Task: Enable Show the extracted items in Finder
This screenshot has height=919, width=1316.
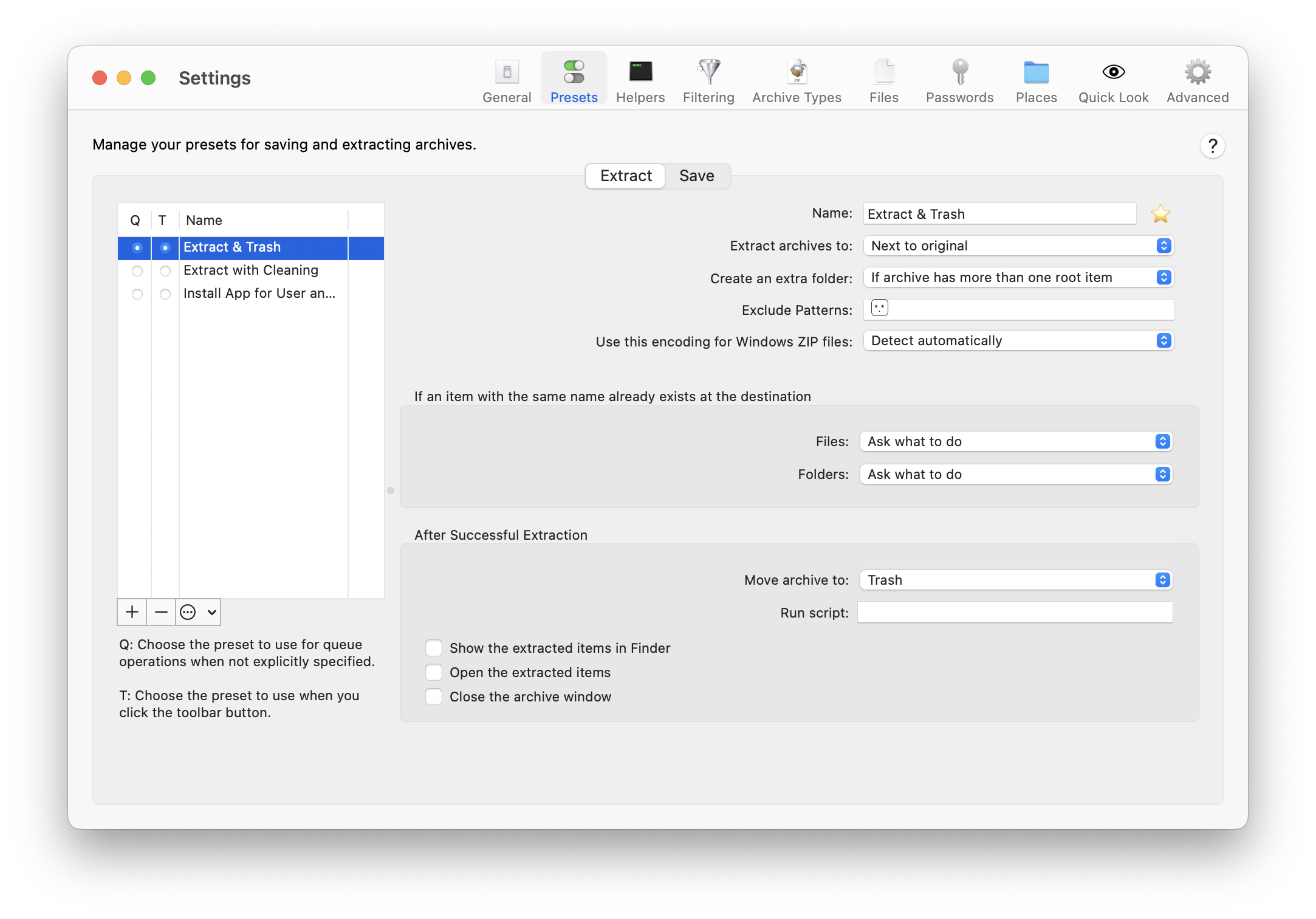Action: click(x=434, y=648)
